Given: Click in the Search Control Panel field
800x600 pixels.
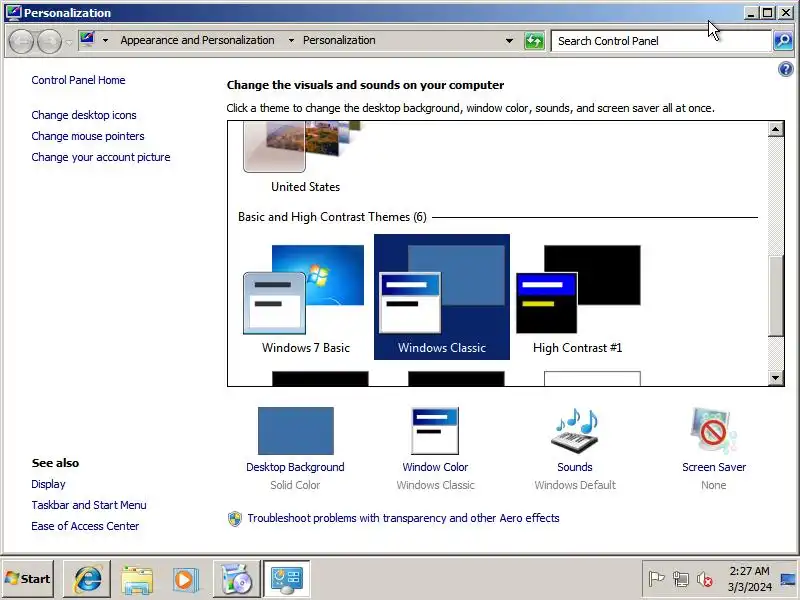Looking at the screenshot, I should pos(661,41).
